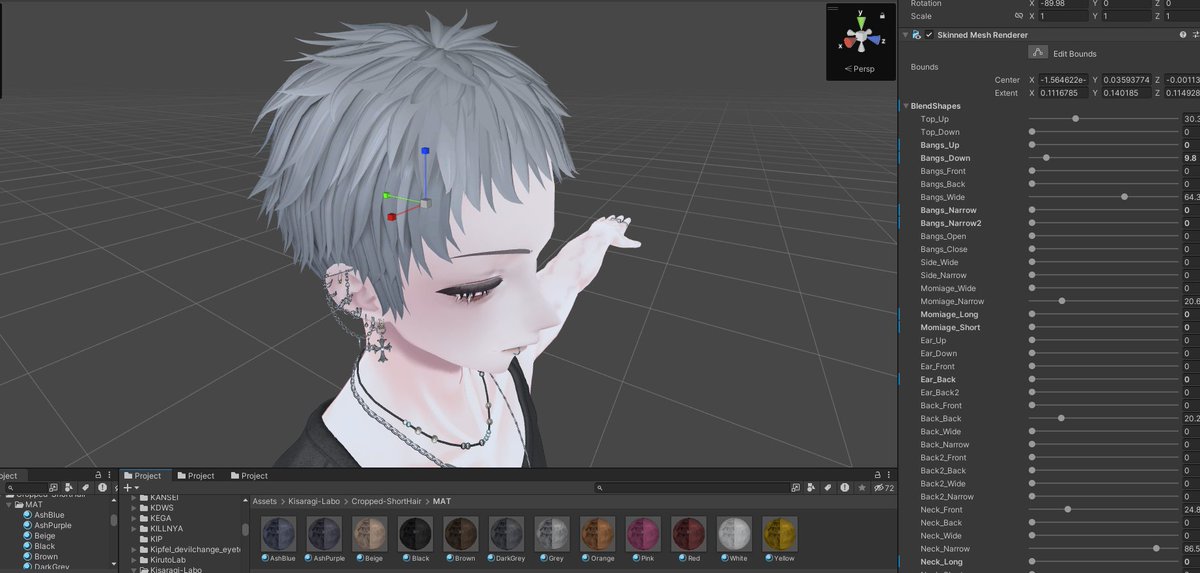Toggle the scene gizmo rotation lock
The height and width of the screenshot is (573, 1200).
click(x=882, y=16)
